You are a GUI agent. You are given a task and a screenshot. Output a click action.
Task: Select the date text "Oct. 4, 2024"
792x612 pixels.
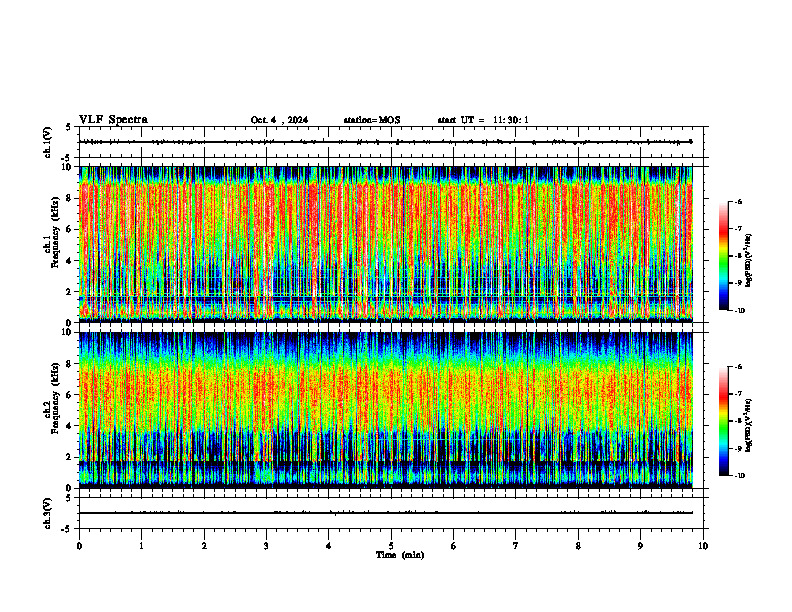coord(279,120)
